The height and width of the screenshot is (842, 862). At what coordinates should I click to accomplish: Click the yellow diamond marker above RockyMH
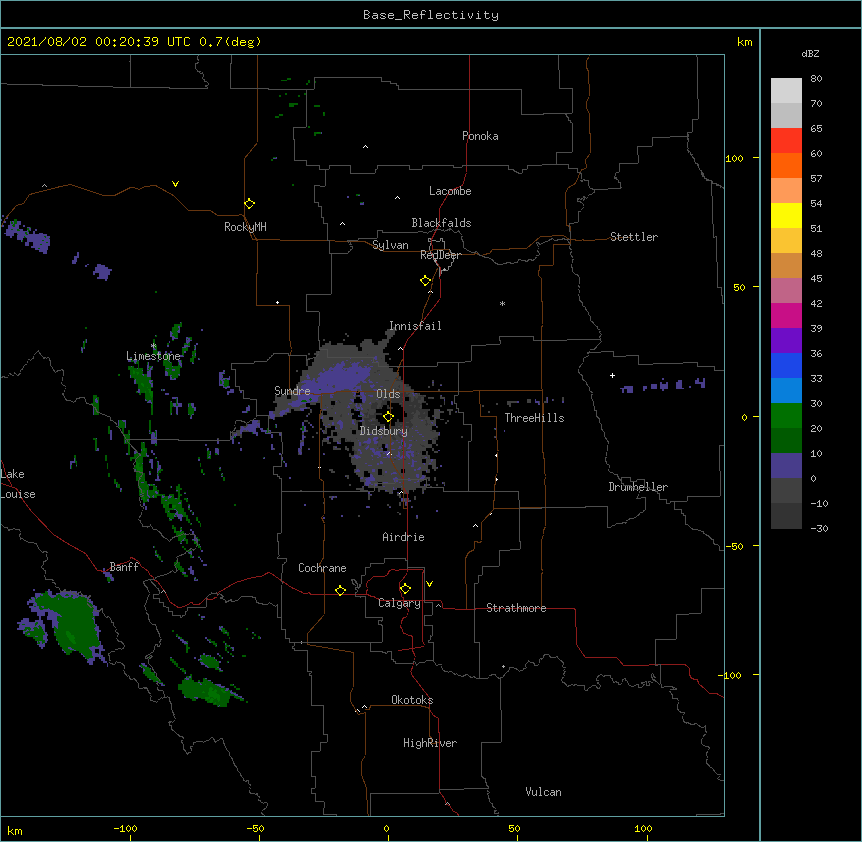tap(249, 204)
